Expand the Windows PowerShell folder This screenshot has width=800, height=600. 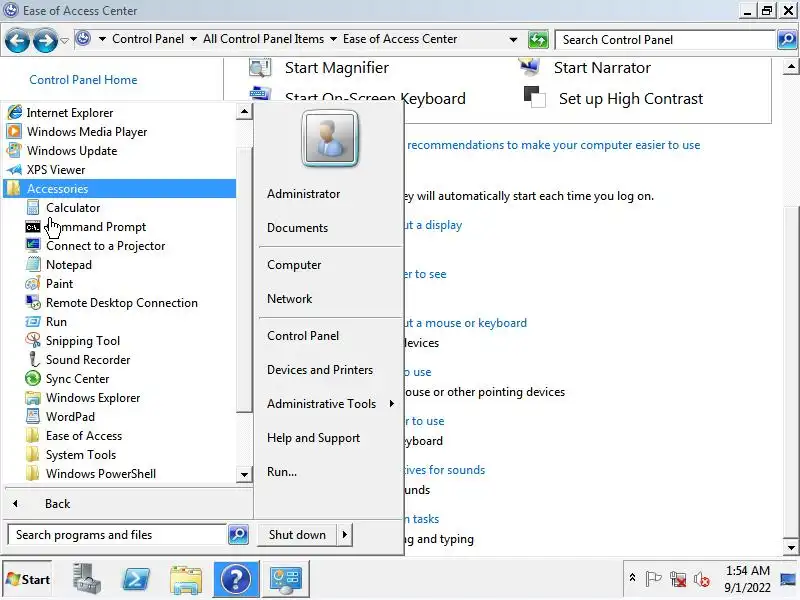click(x=101, y=474)
